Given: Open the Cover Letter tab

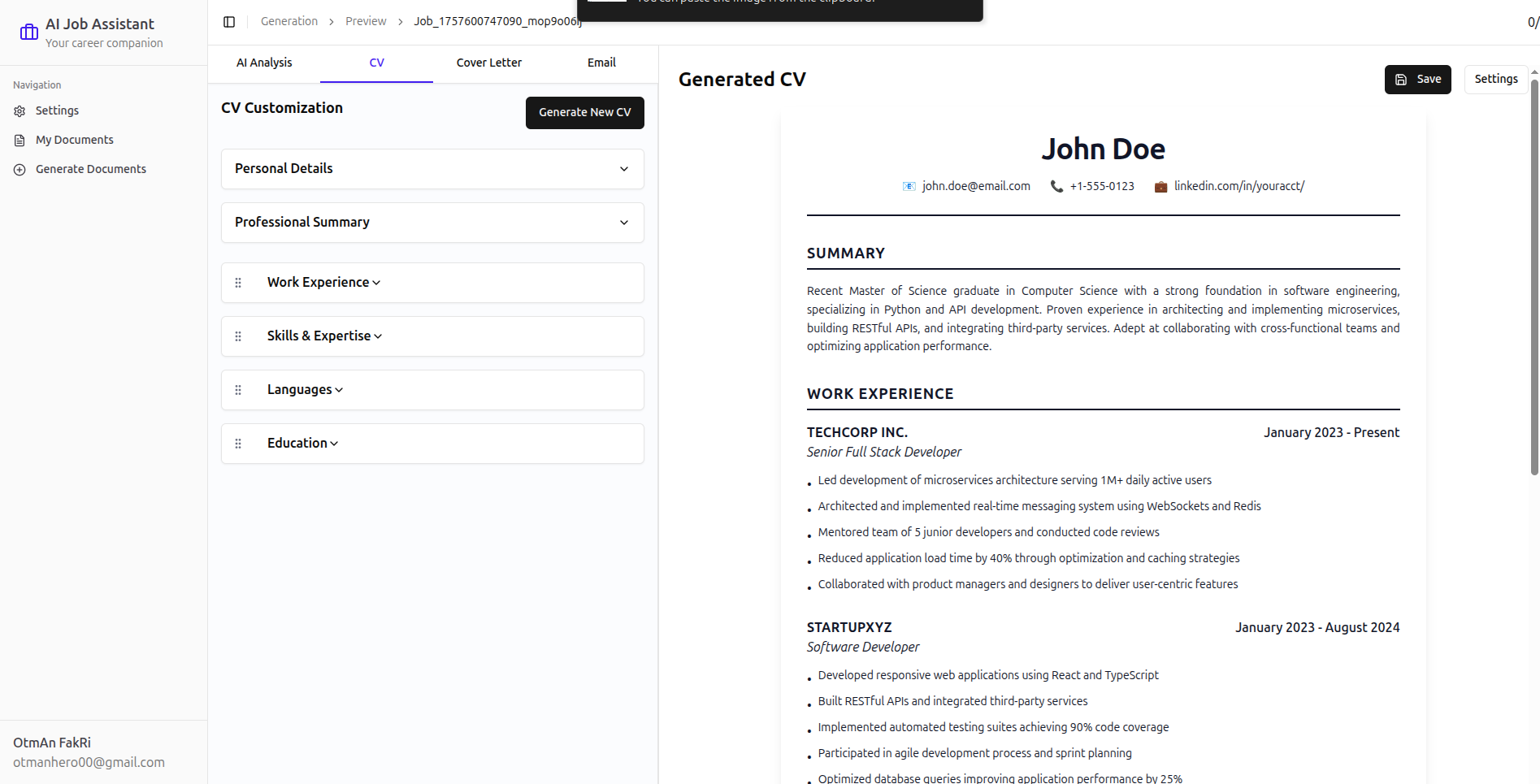Looking at the screenshot, I should (489, 63).
